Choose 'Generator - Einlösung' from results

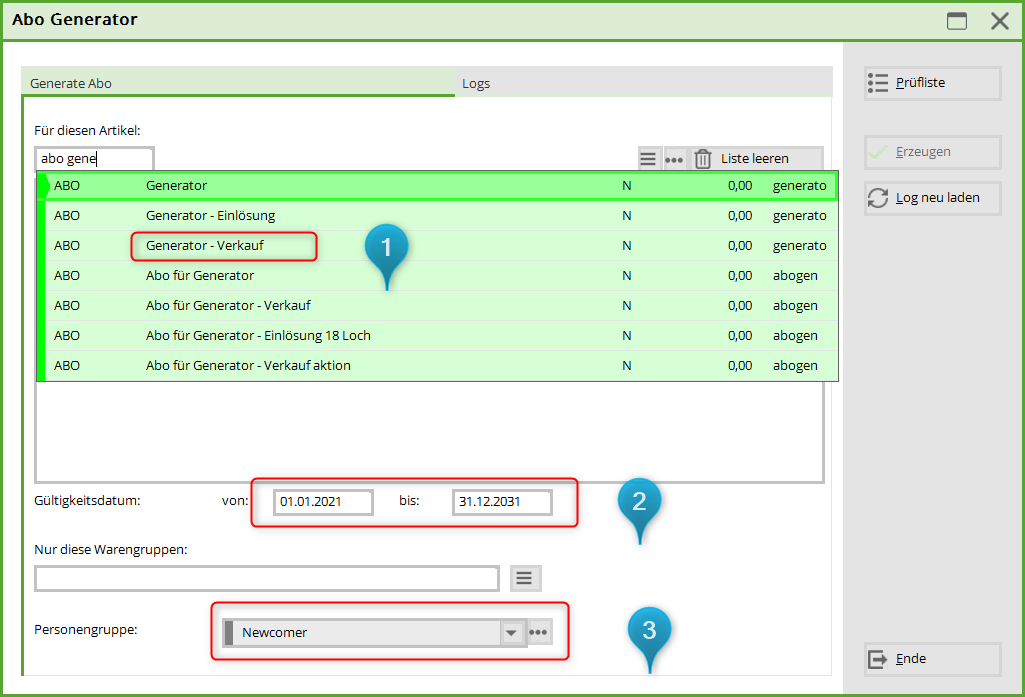tap(210, 216)
